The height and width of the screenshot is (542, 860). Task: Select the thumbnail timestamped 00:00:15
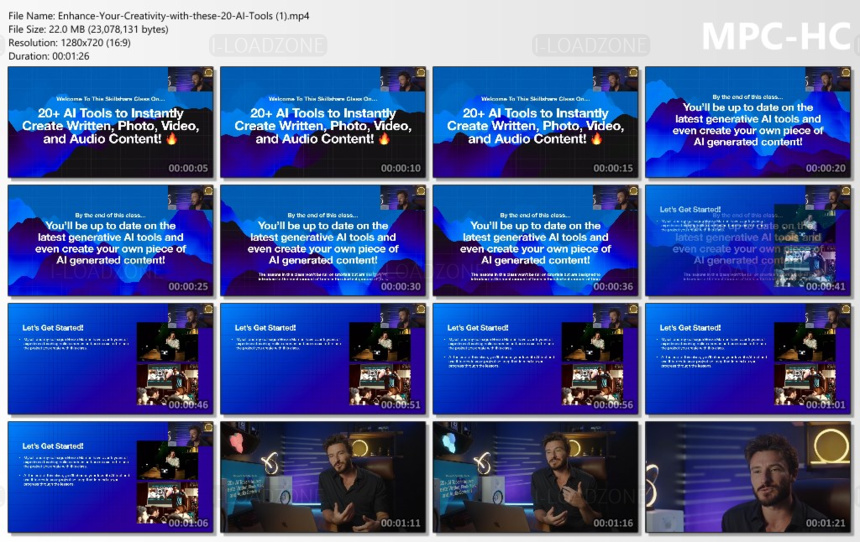tap(535, 122)
